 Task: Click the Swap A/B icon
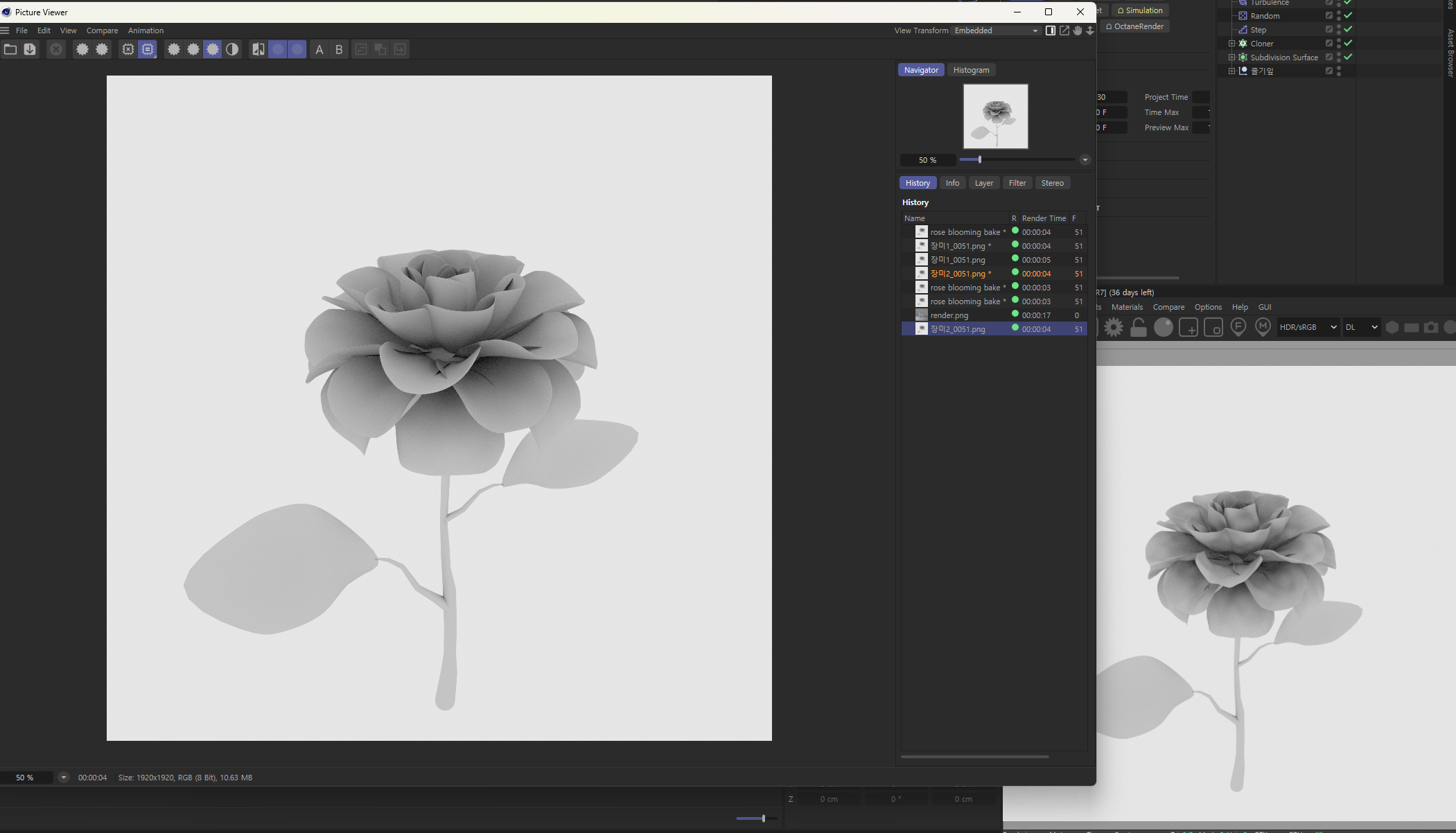pyautogui.click(x=361, y=49)
